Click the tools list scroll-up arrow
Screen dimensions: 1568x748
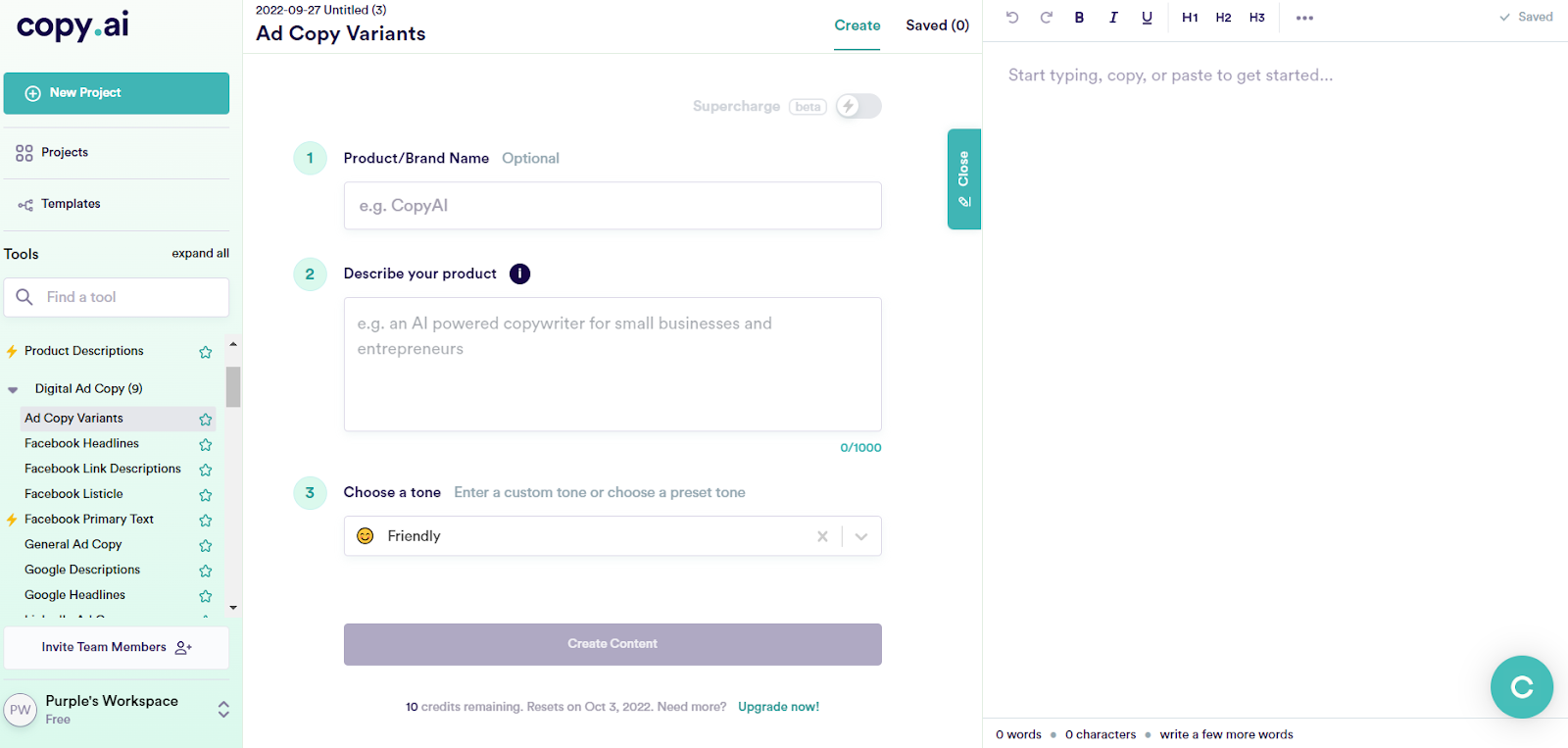point(233,344)
